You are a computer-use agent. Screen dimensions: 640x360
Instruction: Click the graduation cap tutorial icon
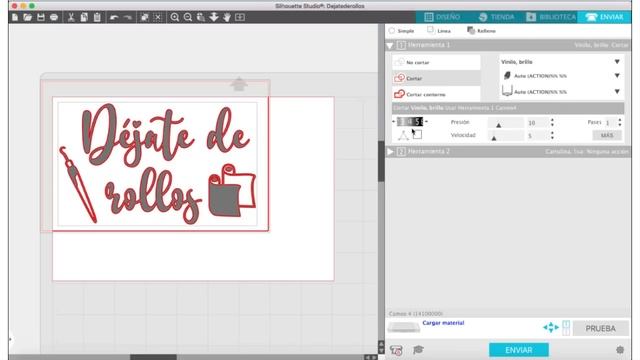[x=418, y=350]
